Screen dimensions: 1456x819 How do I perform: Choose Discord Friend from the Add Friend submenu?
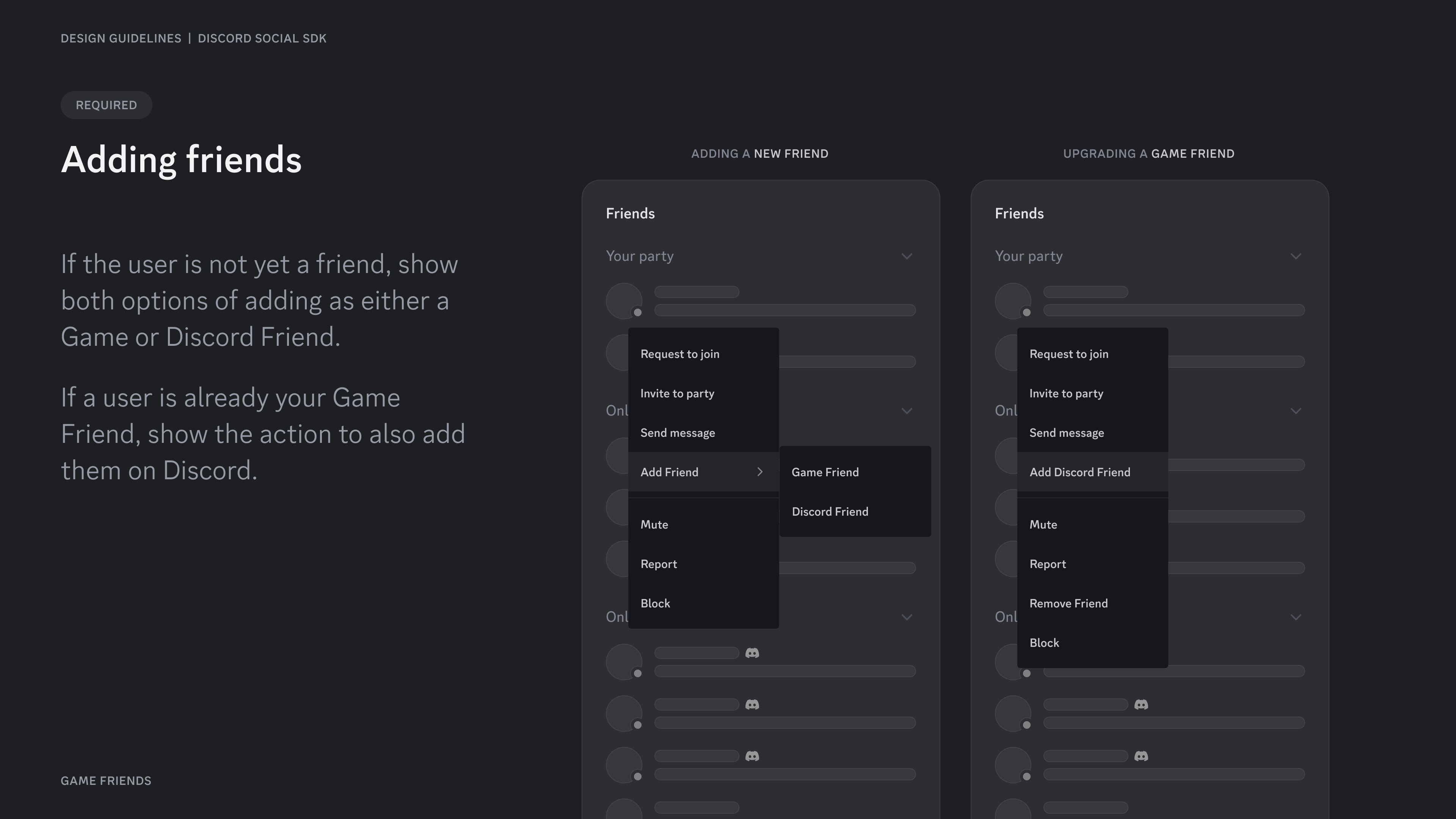coord(830,511)
